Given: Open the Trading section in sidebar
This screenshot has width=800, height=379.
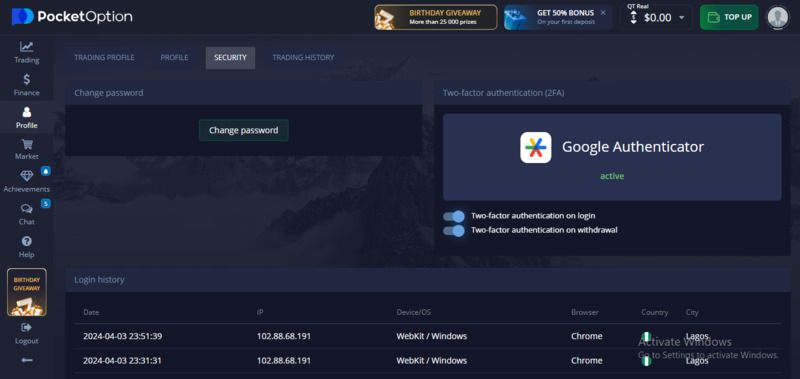Looking at the screenshot, I should click(x=27, y=53).
